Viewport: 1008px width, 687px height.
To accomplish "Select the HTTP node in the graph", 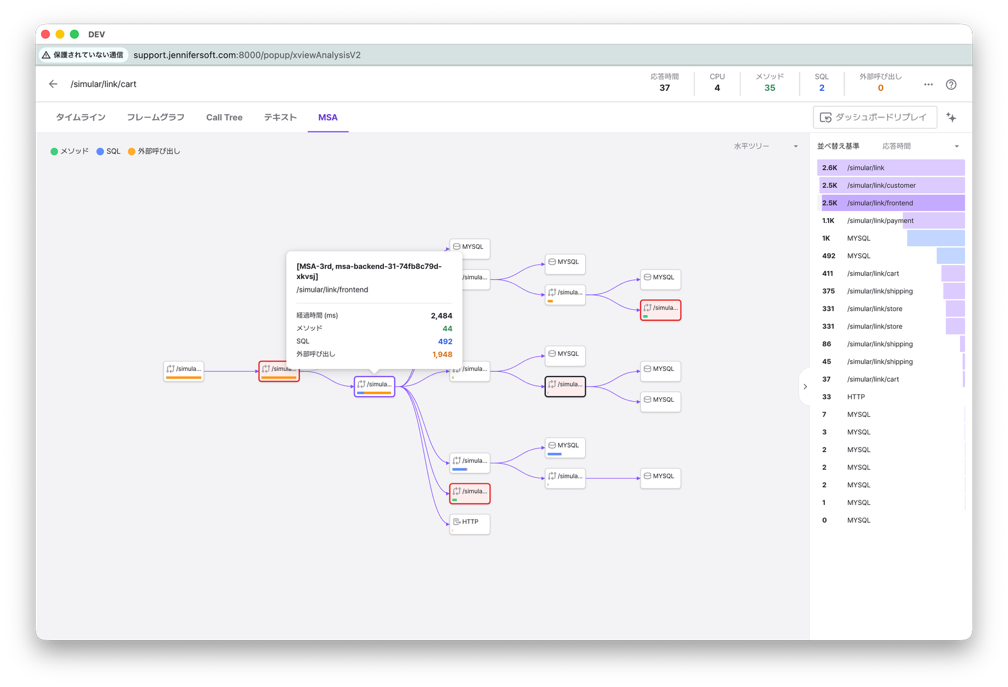I will 469,522.
